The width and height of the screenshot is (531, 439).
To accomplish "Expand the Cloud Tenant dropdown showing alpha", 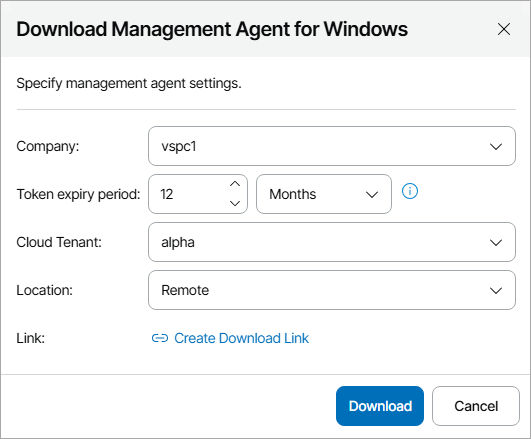I will point(332,242).
